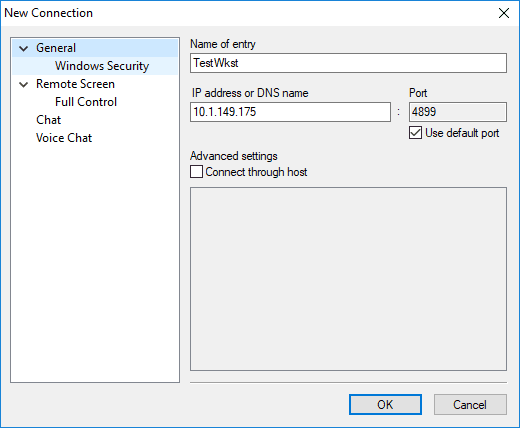
Task: Click the Cancel button
Action: click(470, 405)
